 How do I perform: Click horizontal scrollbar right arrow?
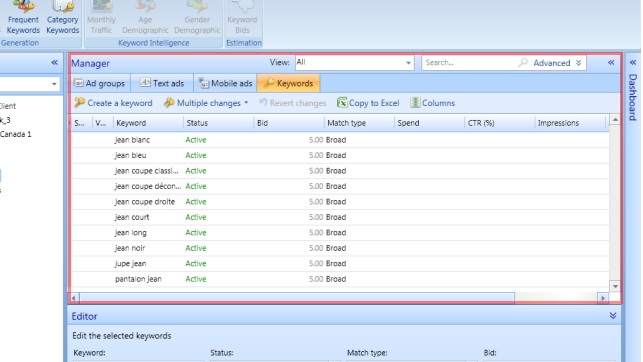point(602,298)
